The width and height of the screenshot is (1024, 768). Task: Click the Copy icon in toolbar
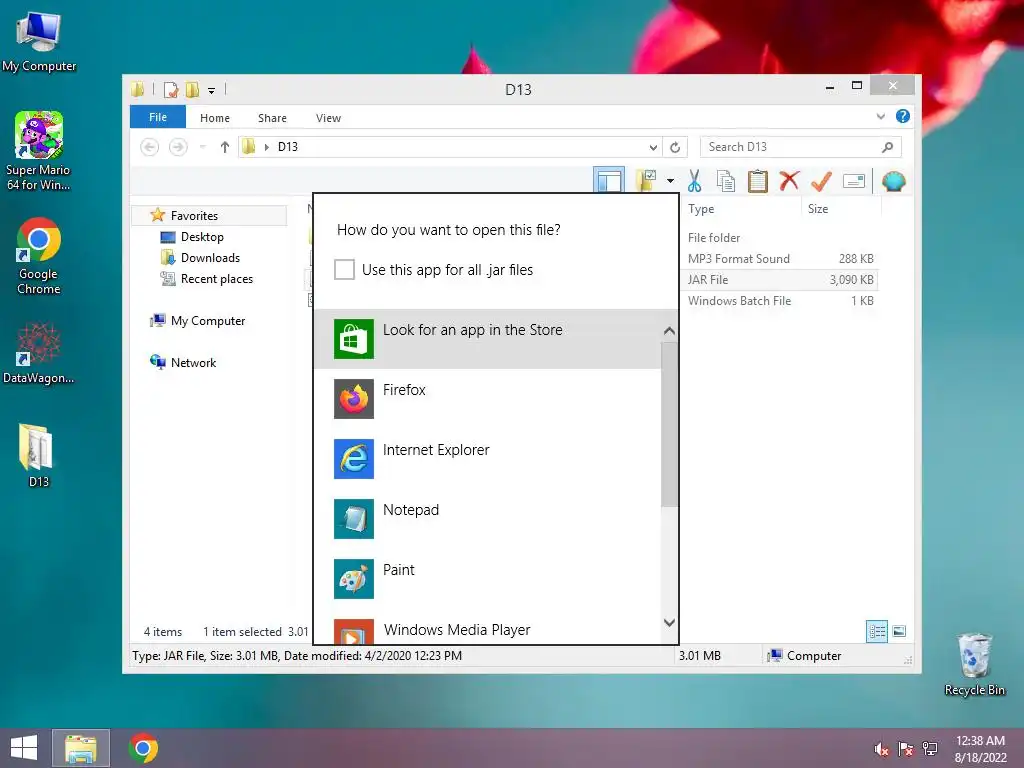(726, 181)
